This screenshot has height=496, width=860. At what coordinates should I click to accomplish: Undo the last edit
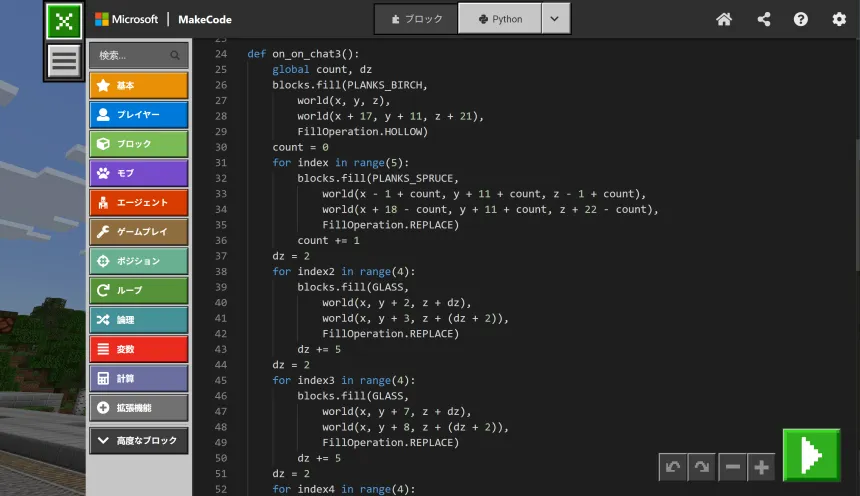673,467
